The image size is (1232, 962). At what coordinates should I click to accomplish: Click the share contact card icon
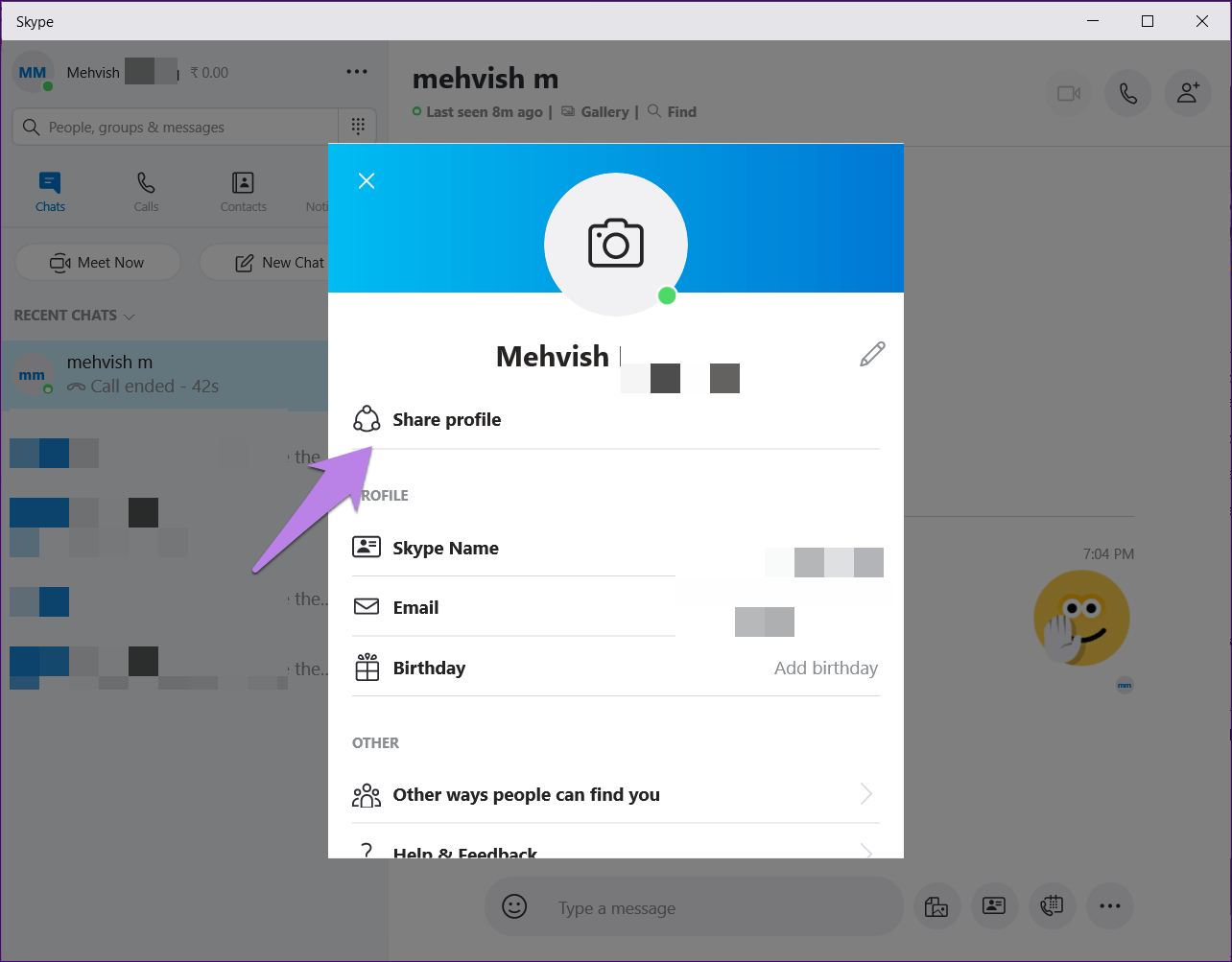point(994,905)
